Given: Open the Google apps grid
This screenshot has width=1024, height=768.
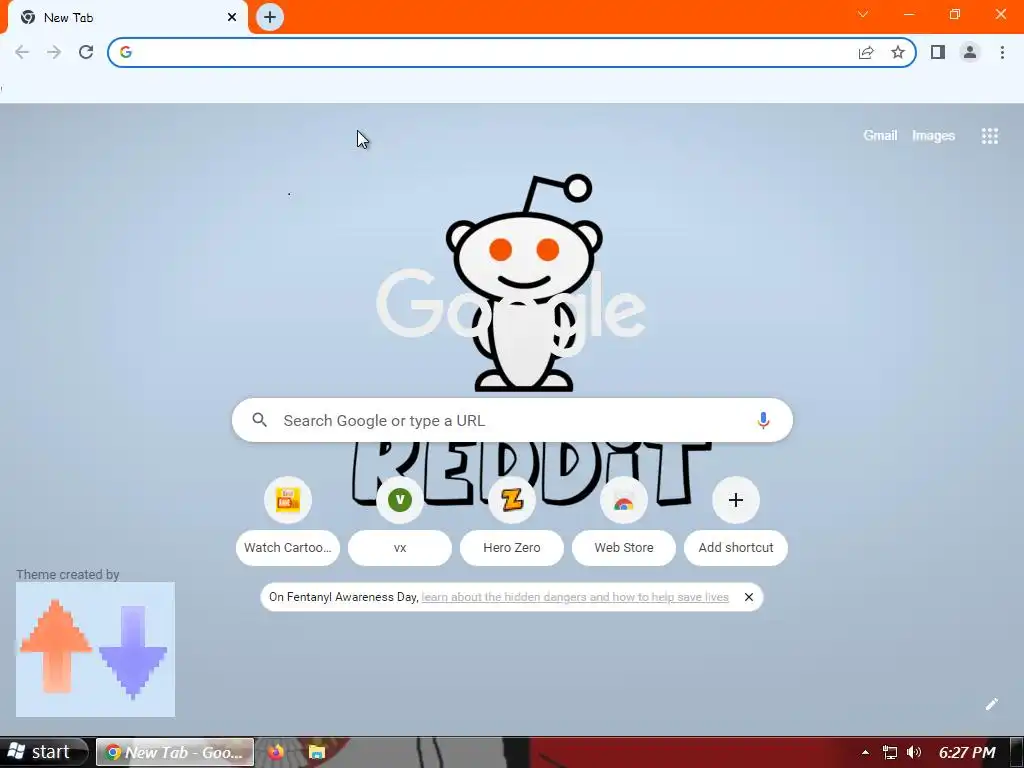Looking at the screenshot, I should tap(989, 136).
